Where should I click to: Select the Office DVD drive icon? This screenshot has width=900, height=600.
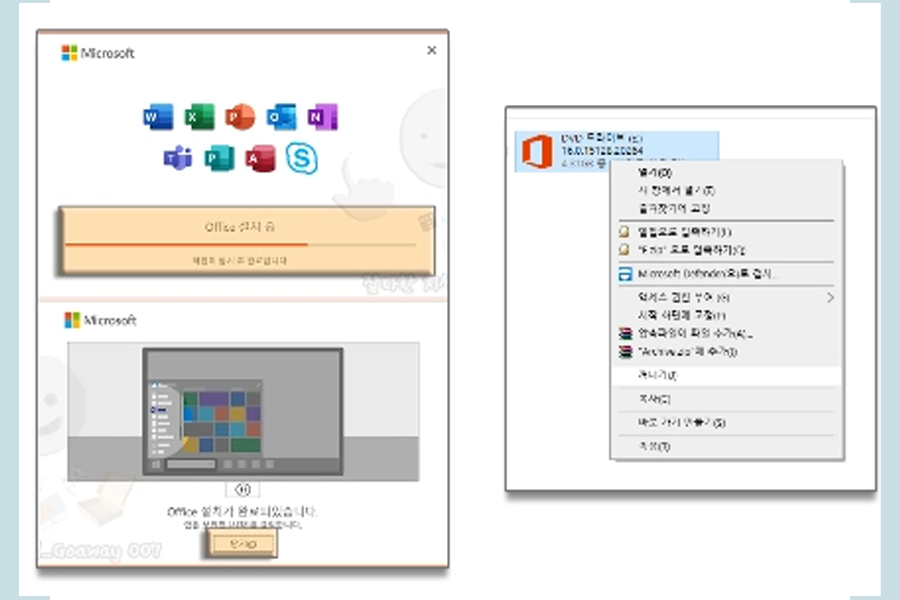click(x=537, y=151)
